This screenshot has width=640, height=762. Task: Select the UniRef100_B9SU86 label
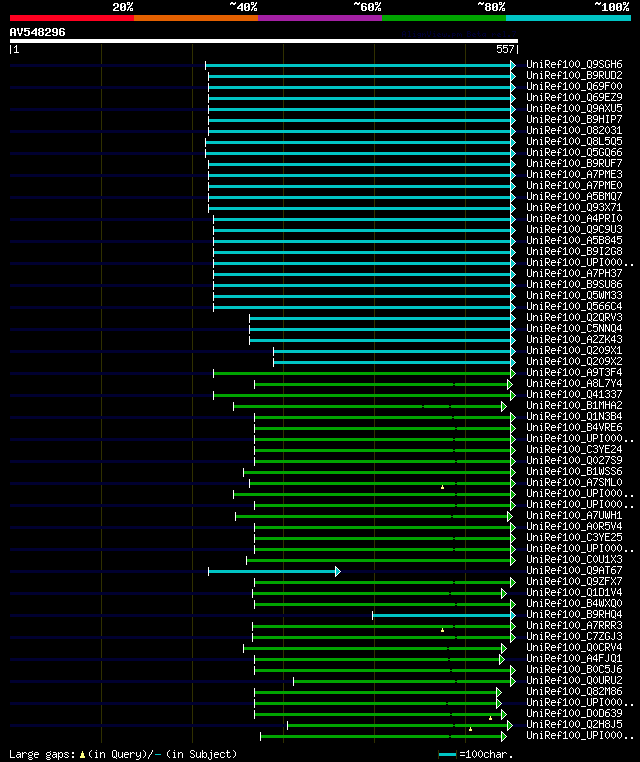(574, 284)
